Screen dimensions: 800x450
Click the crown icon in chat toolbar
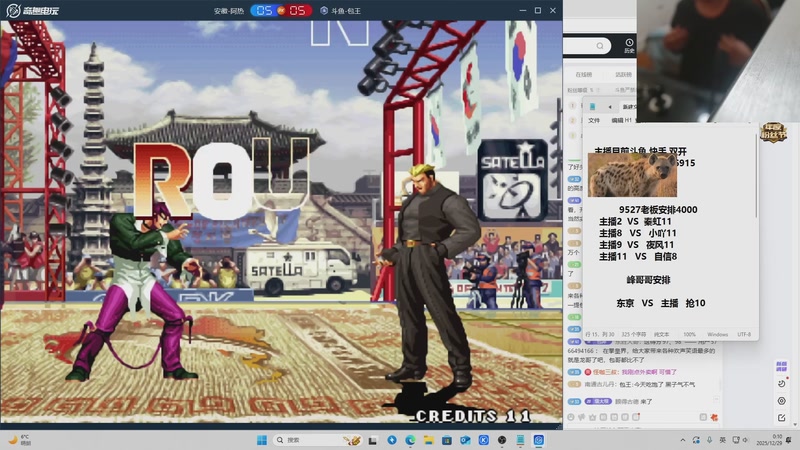(x=592, y=417)
